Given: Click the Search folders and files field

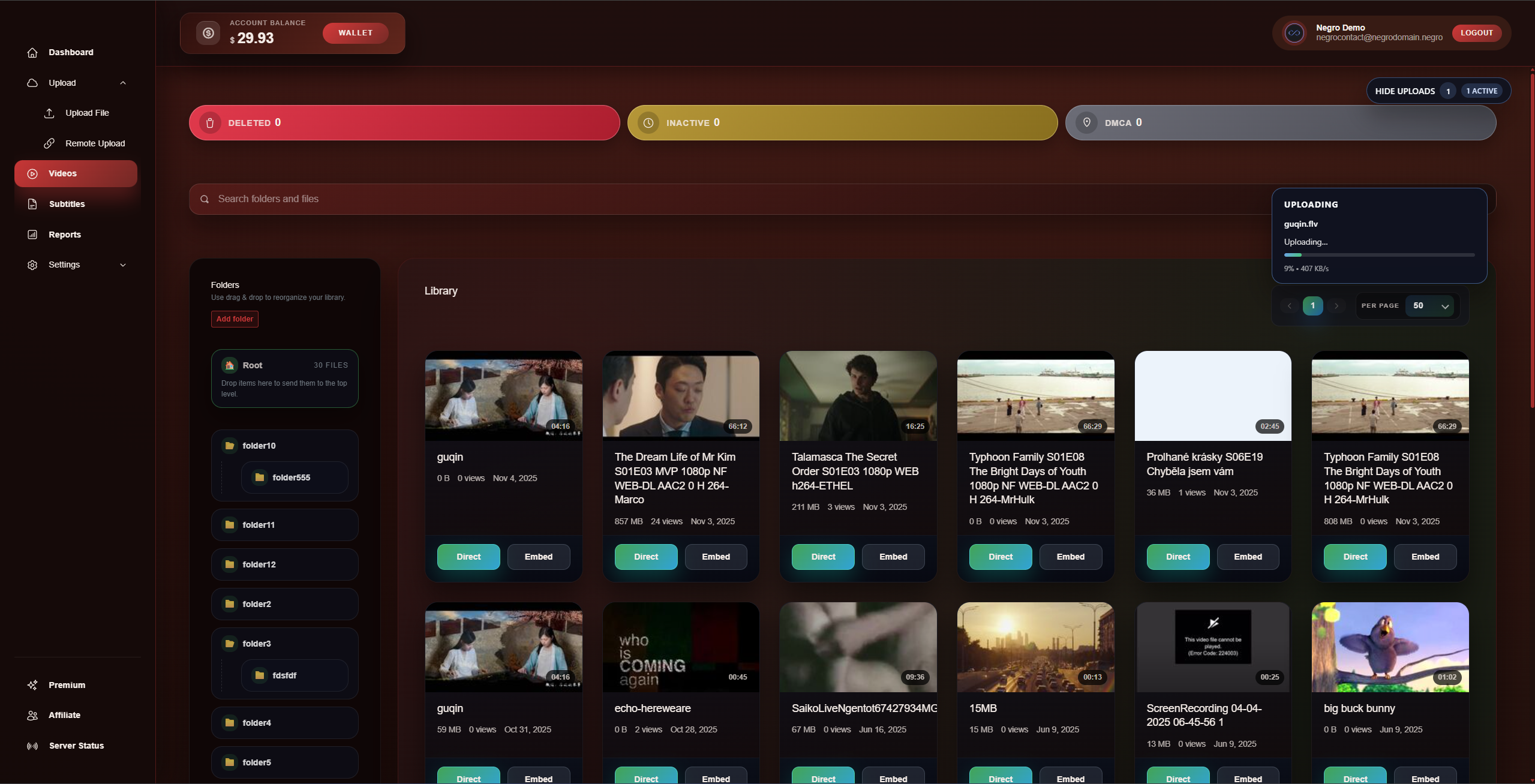Looking at the screenshot, I should pyautogui.click(x=720, y=199).
